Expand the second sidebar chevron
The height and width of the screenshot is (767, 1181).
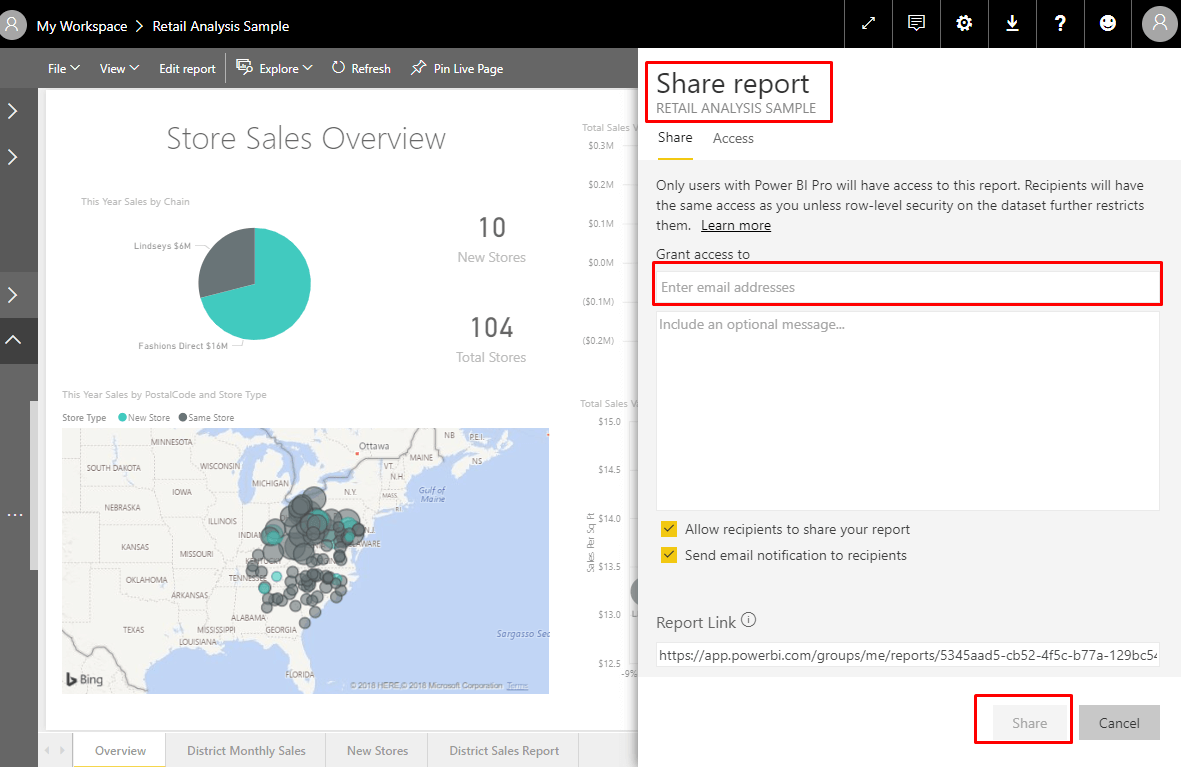[x=13, y=157]
